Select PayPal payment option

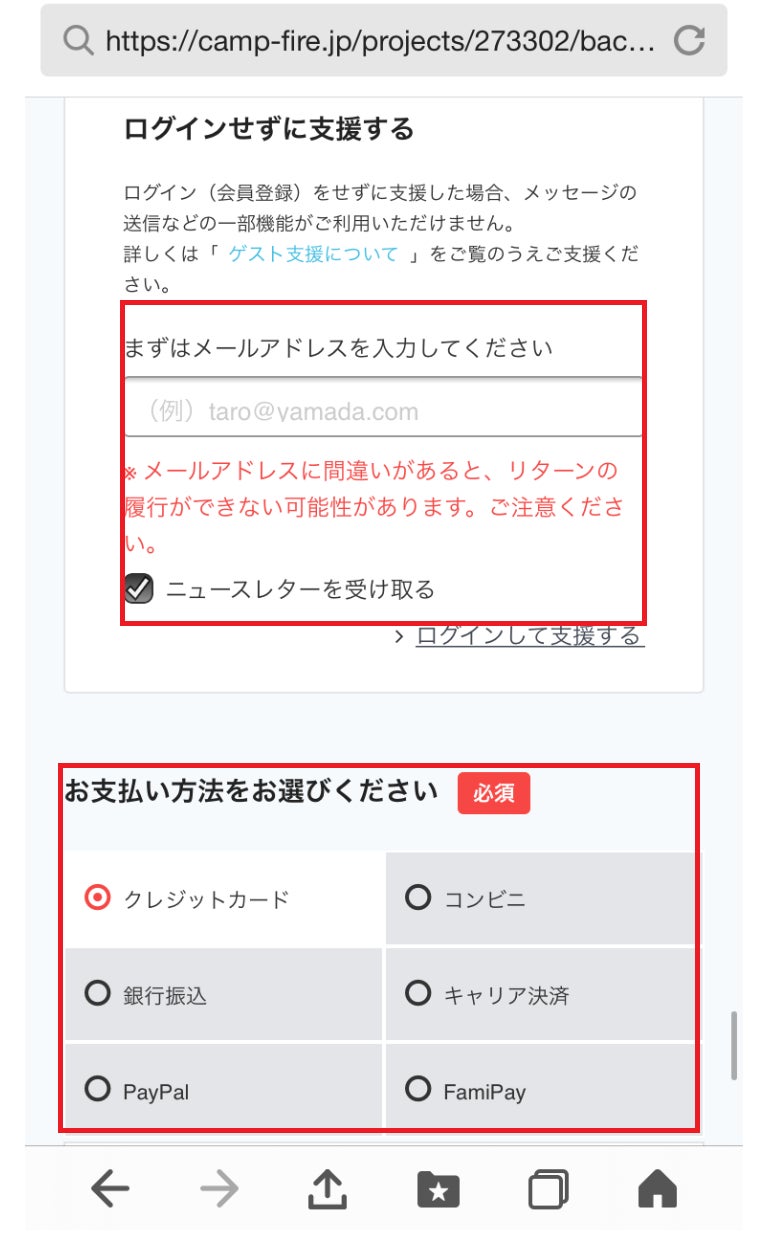click(x=98, y=1089)
